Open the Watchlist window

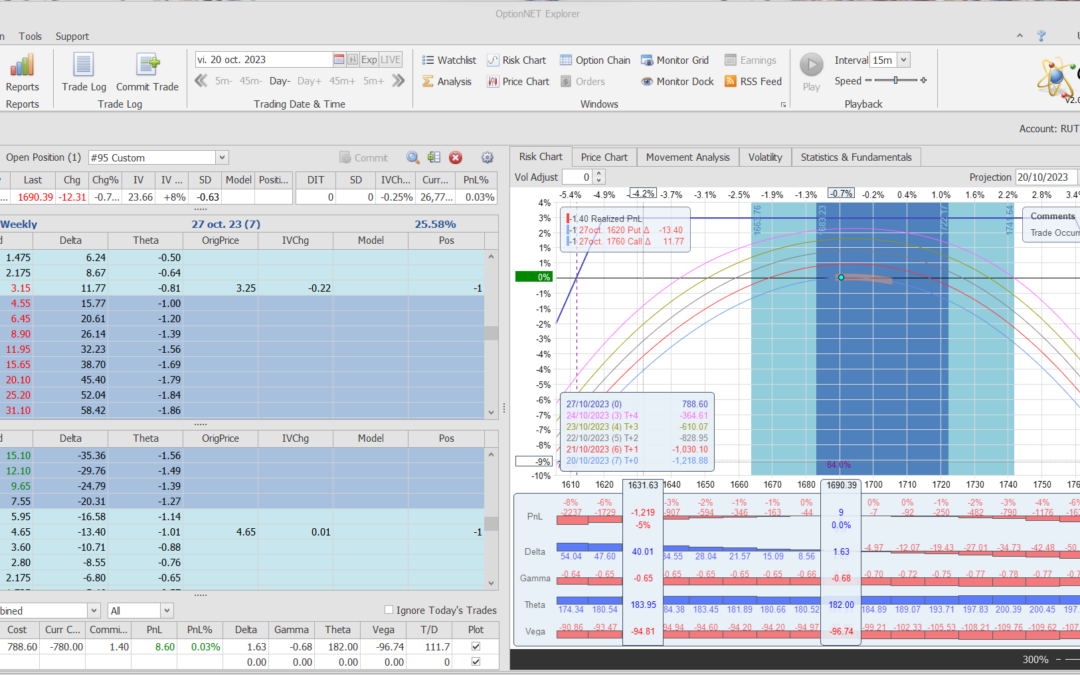[x=448, y=60]
